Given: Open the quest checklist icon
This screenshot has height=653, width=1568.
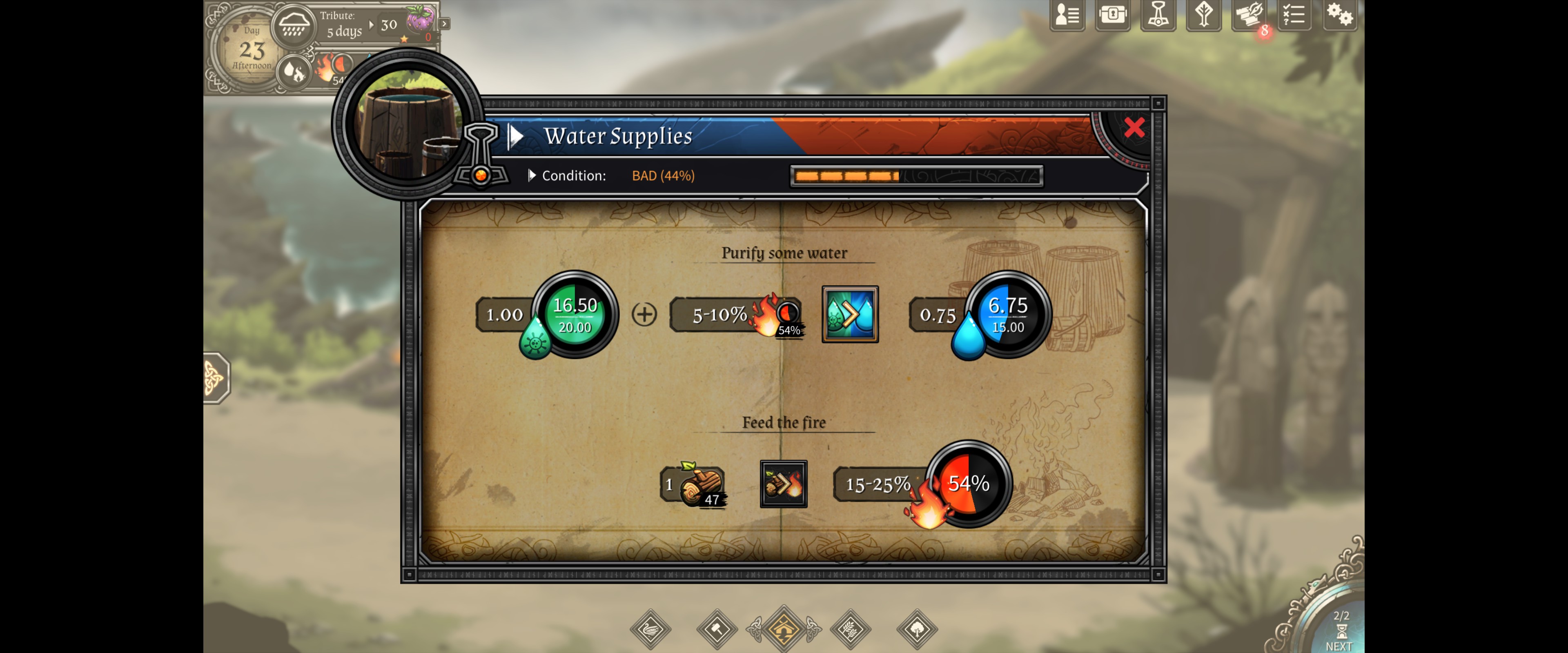Looking at the screenshot, I should (1294, 15).
